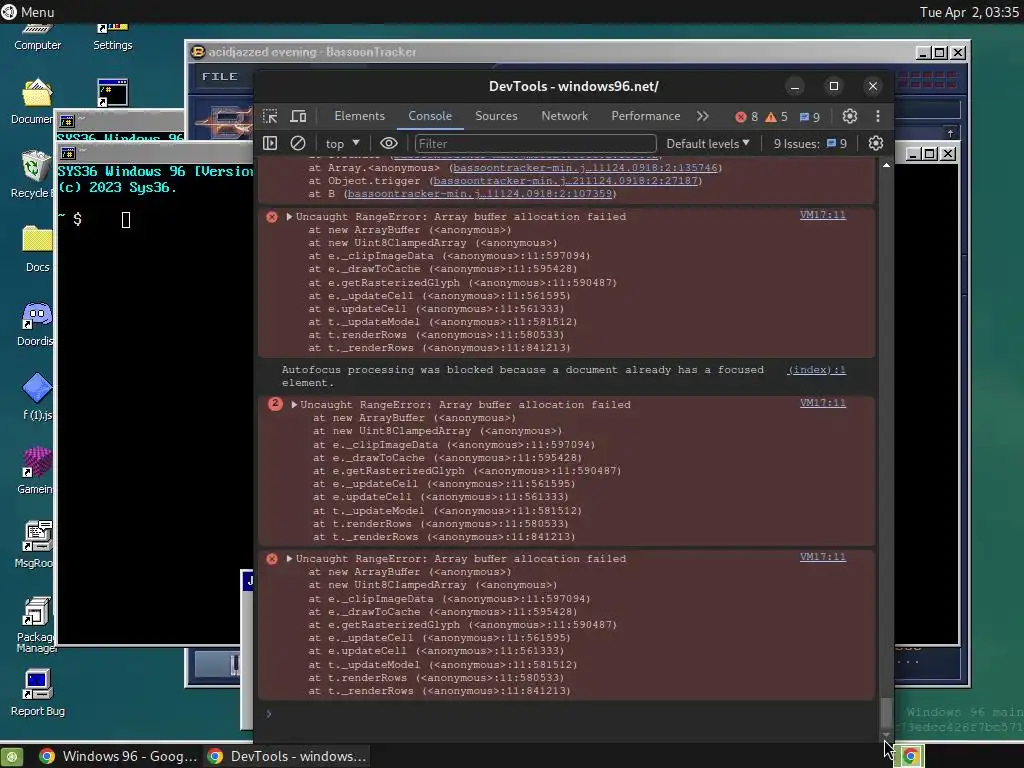Open the Default levels dropdown
This screenshot has width=1024, height=768.
click(708, 144)
